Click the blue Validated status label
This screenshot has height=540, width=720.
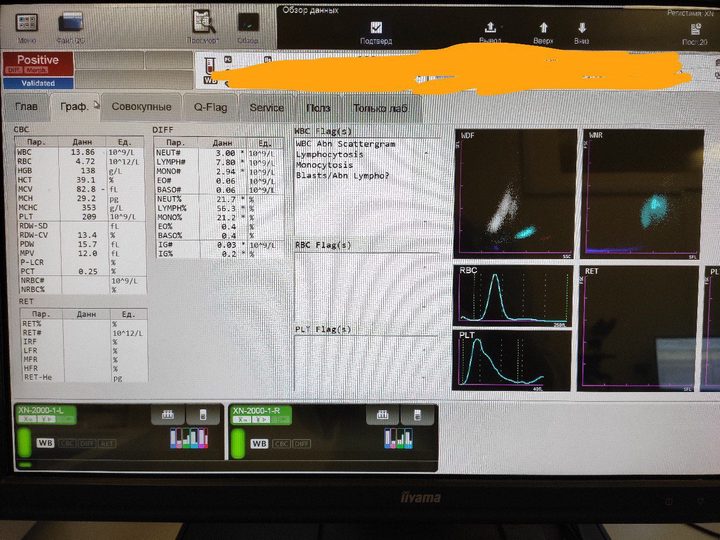point(38,83)
